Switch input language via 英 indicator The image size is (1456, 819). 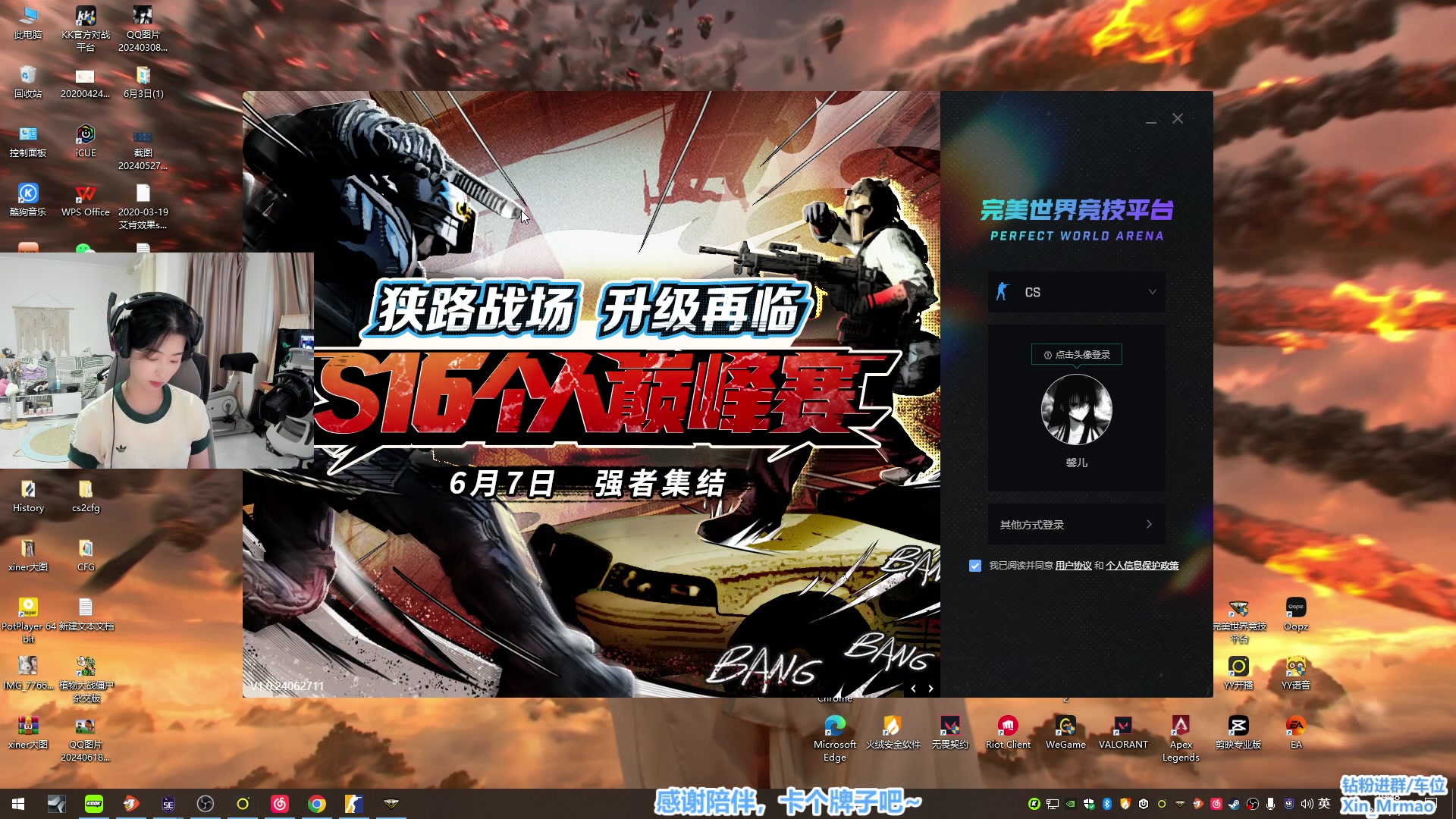(x=1324, y=804)
